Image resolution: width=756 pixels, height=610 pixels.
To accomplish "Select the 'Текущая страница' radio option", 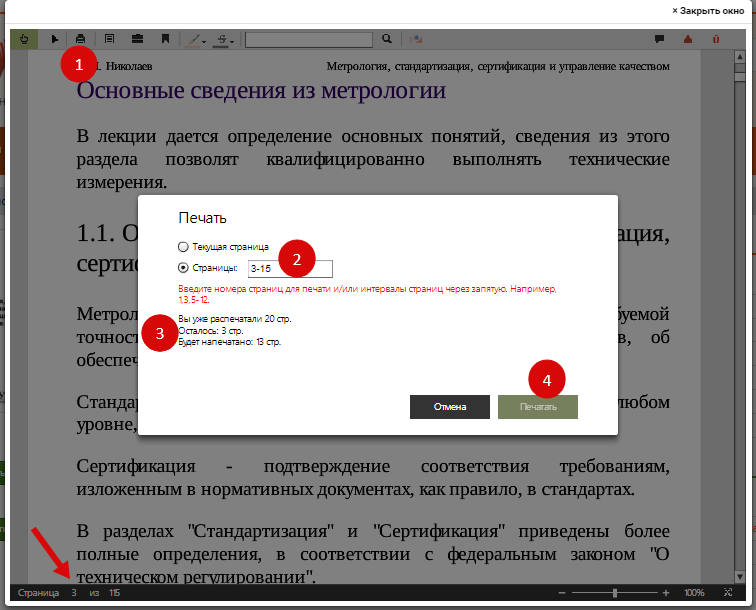I will tap(182, 246).
